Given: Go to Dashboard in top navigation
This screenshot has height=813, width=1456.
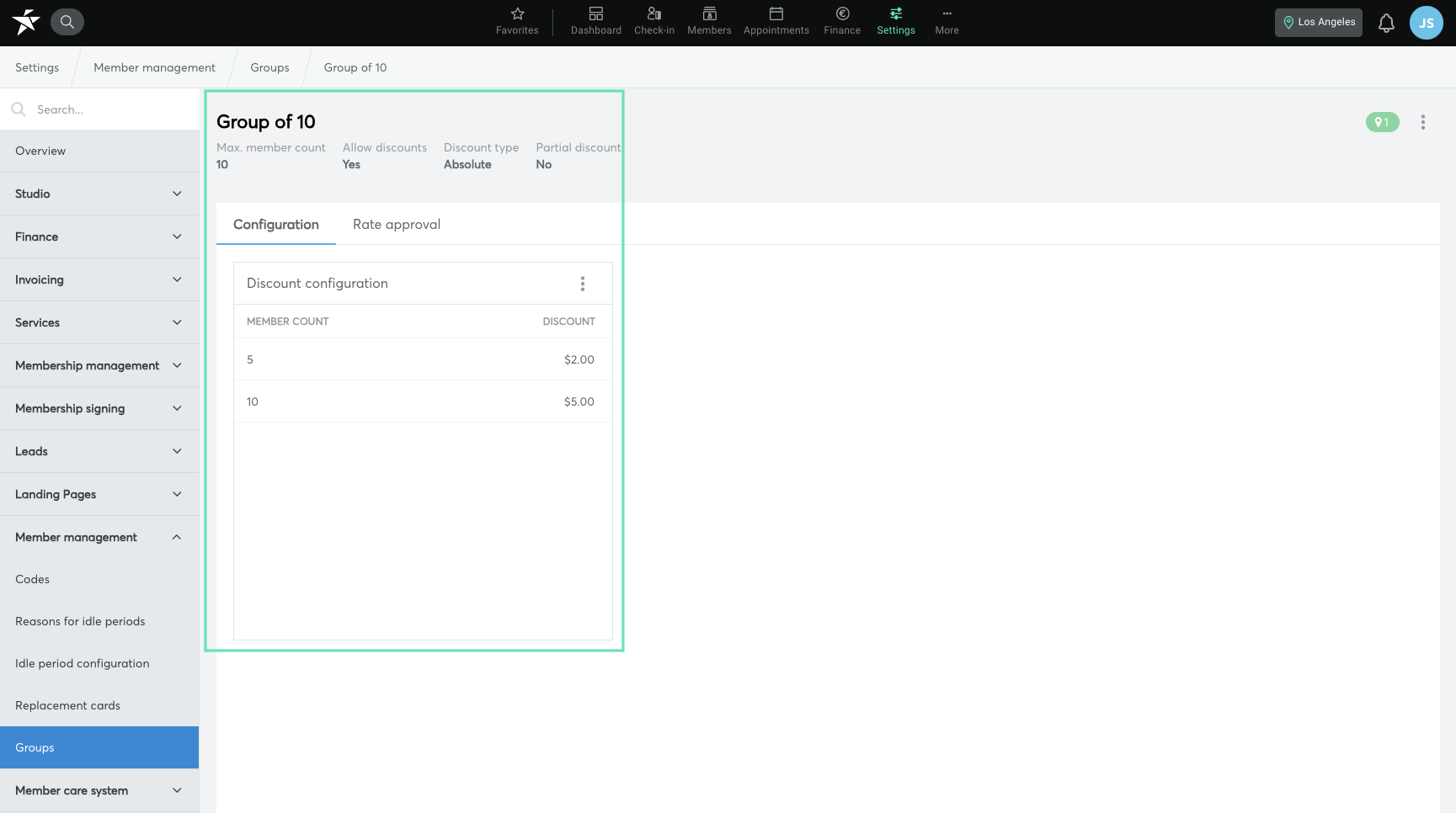Looking at the screenshot, I should [596, 22].
